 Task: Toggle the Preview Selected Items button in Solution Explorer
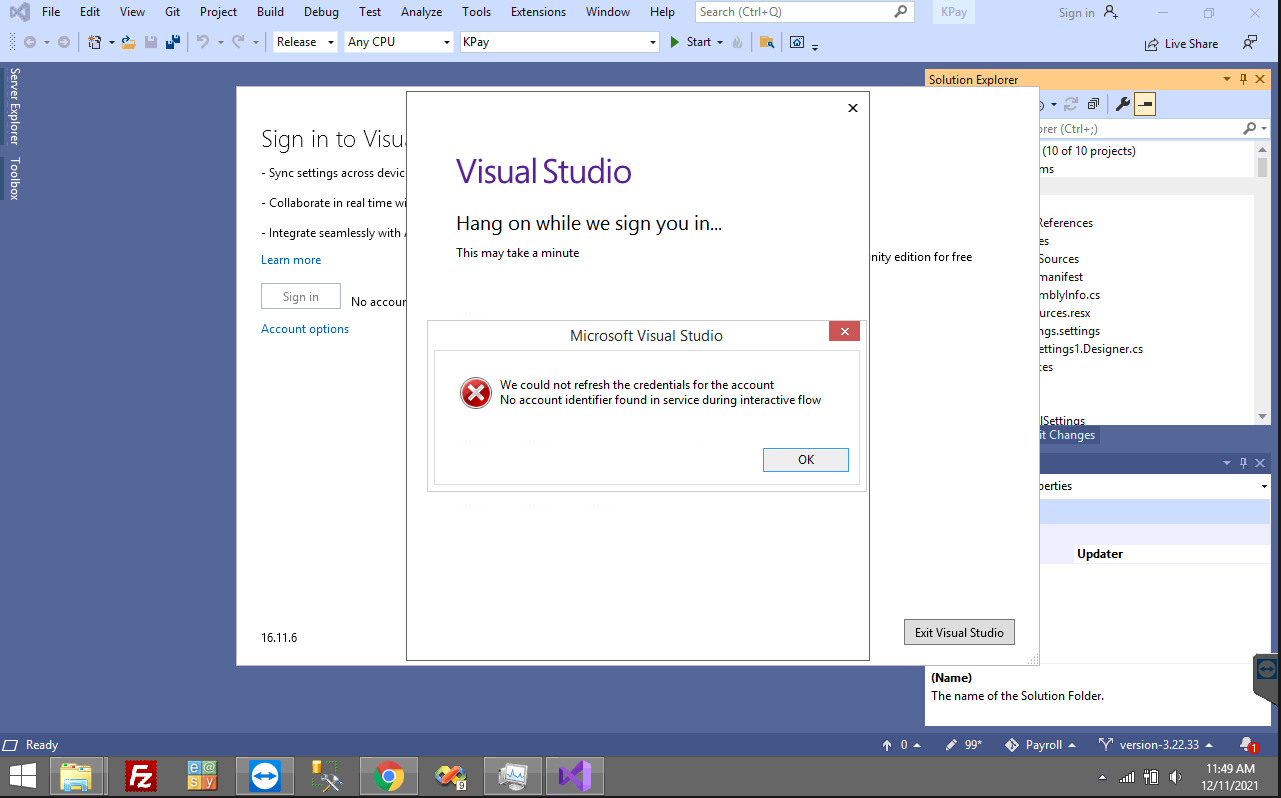pyautogui.click(x=1145, y=104)
